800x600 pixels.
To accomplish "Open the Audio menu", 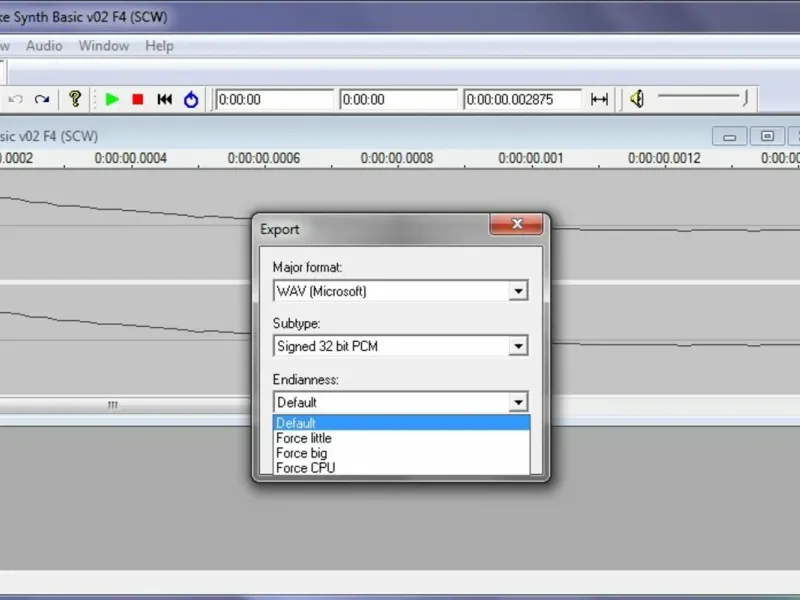I will (x=44, y=46).
